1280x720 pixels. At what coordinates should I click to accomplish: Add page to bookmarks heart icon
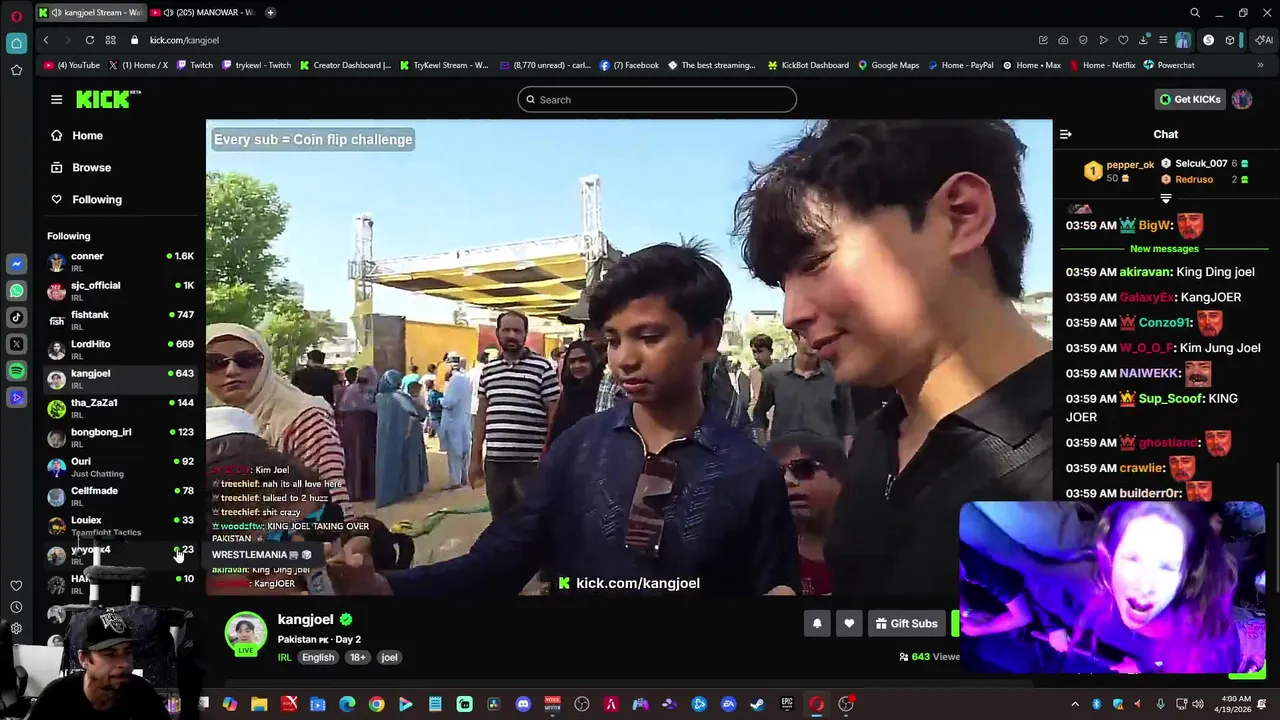tap(1123, 40)
